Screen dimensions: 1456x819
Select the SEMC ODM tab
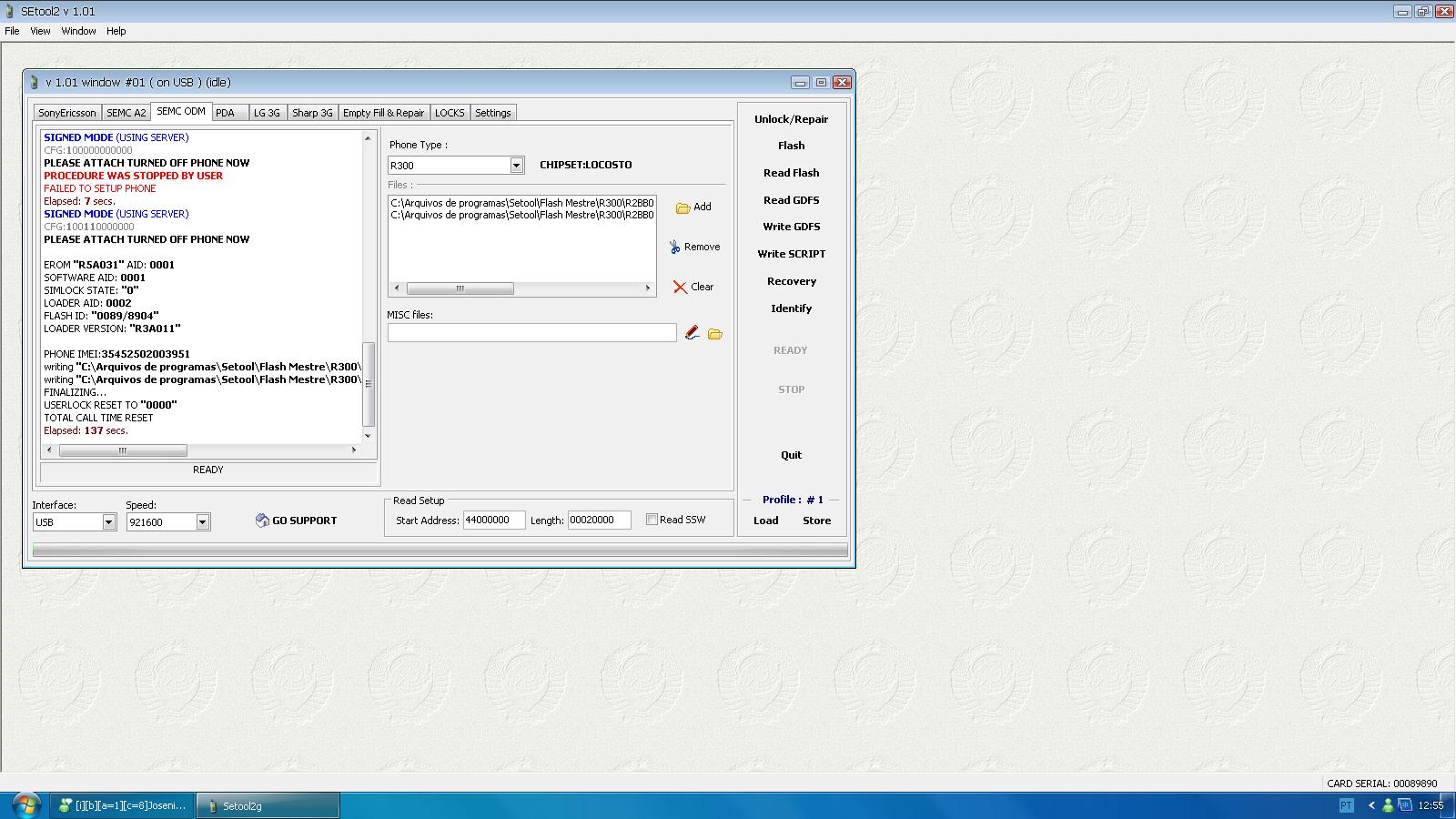click(181, 111)
